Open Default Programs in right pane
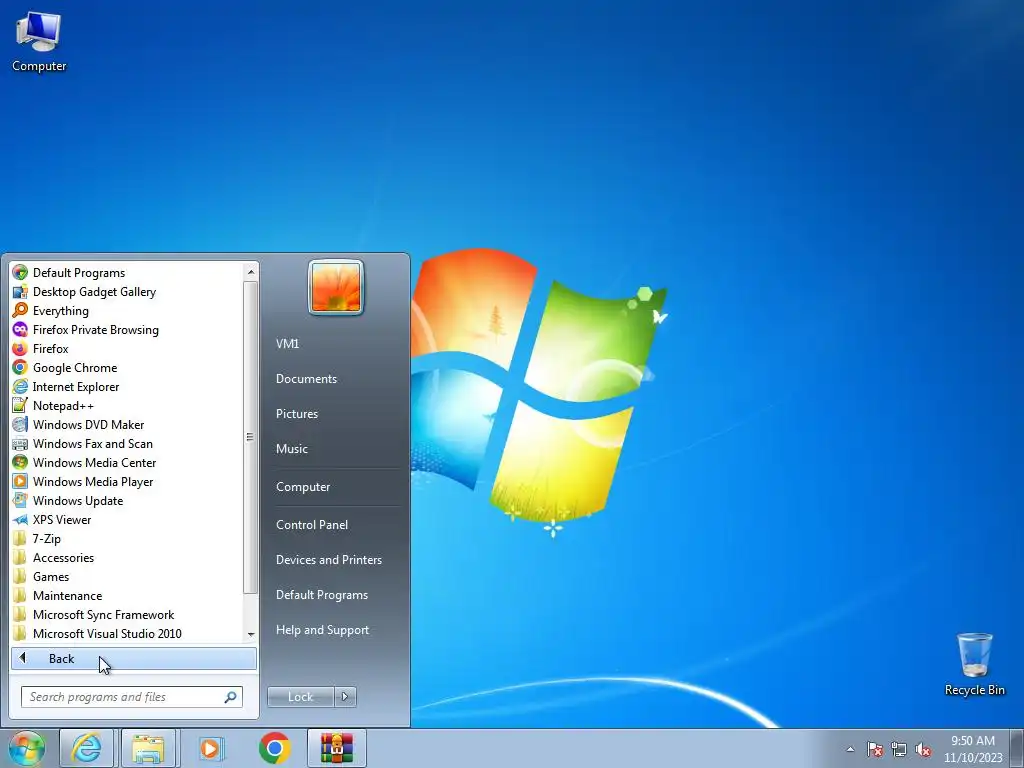The height and width of the screenshot is (768, 1024). 321,595
